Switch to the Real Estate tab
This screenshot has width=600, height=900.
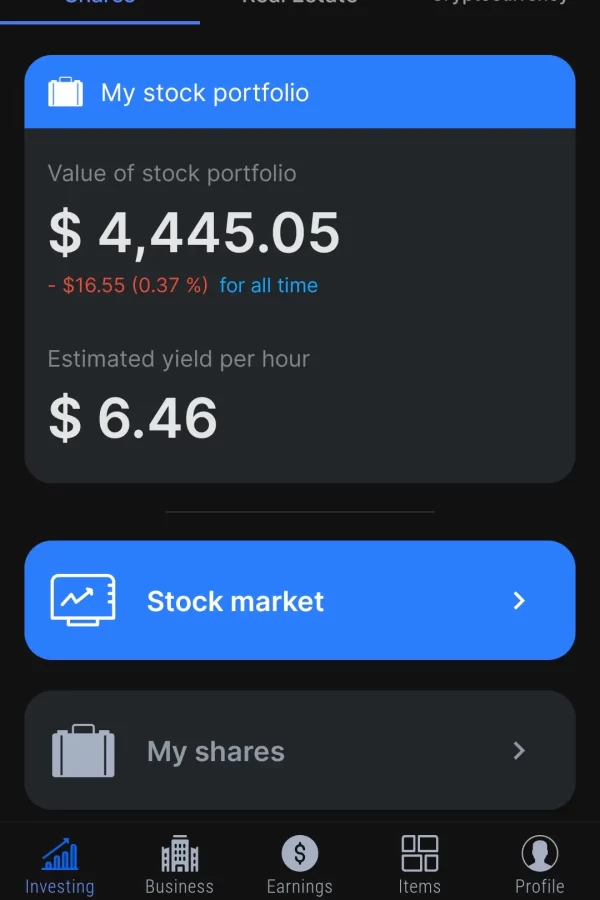(300, 4)
